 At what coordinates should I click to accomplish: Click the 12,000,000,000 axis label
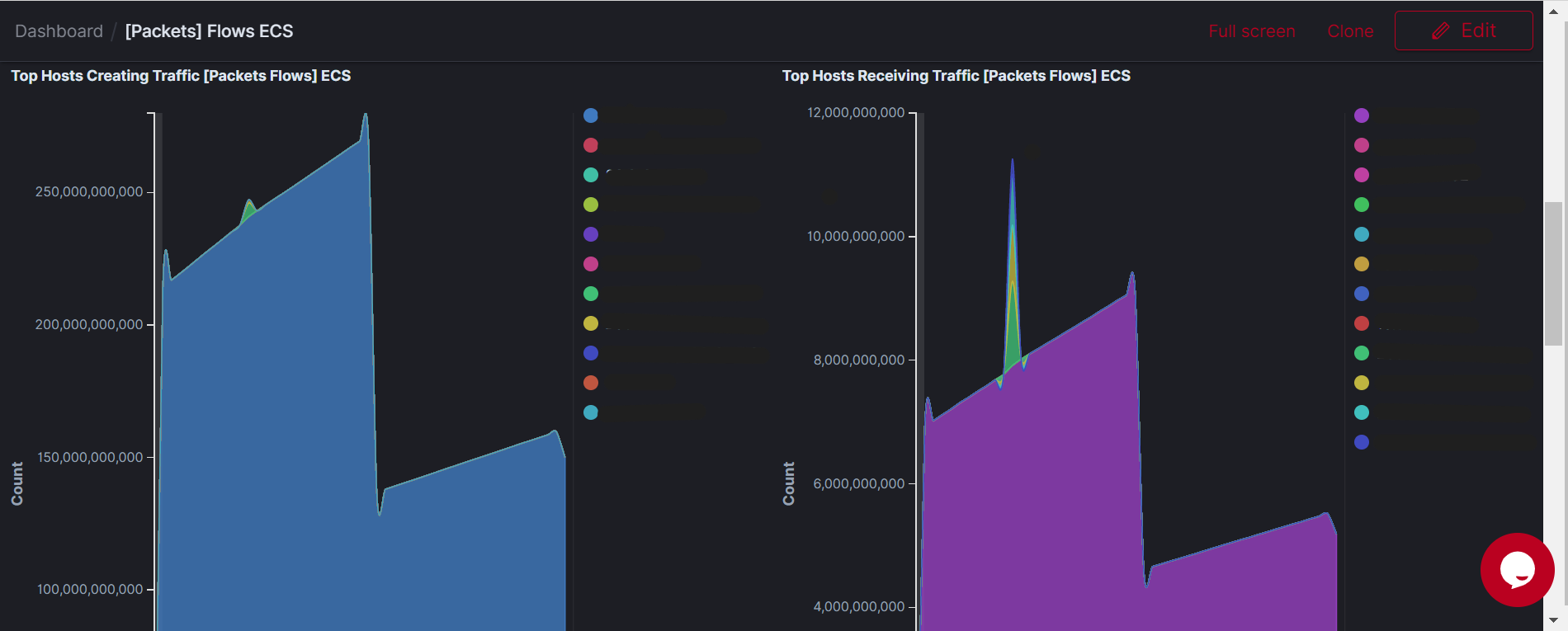point(856,113)
